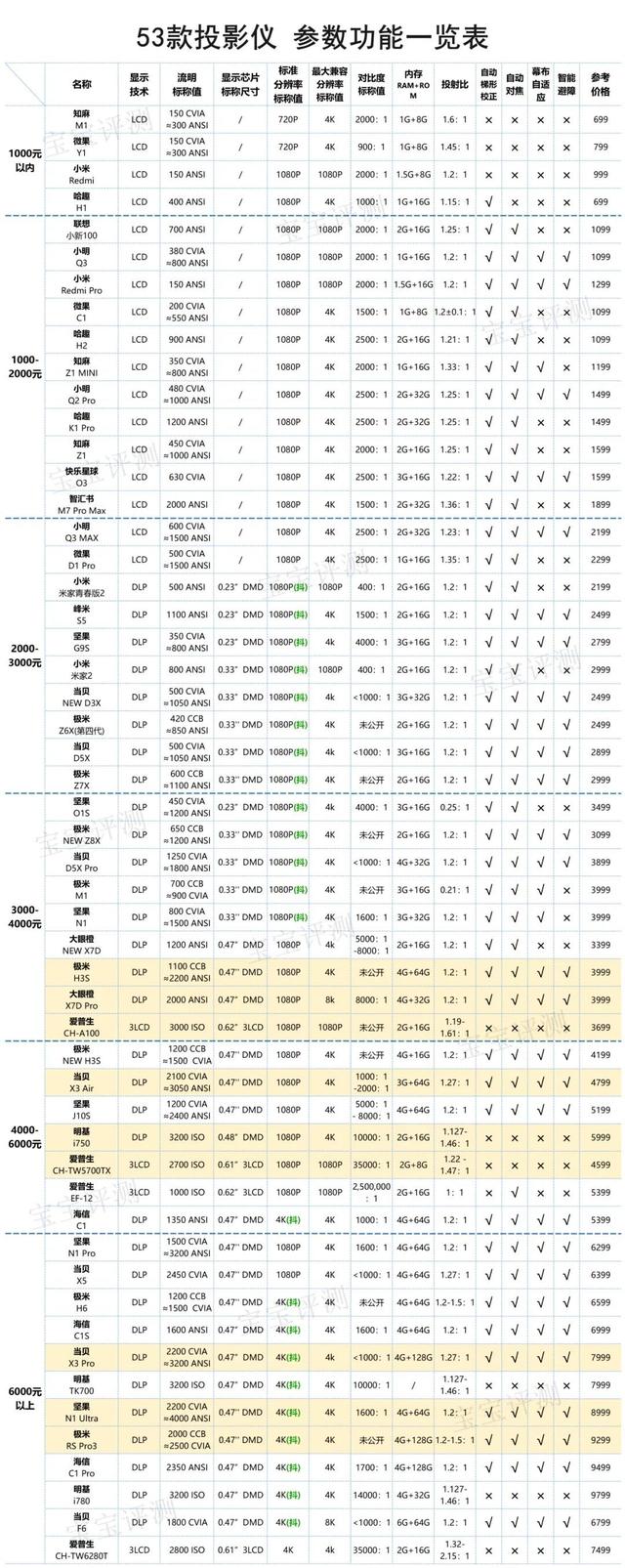Click the product name 小米 Redmi Pro

(x=82, y=284)
